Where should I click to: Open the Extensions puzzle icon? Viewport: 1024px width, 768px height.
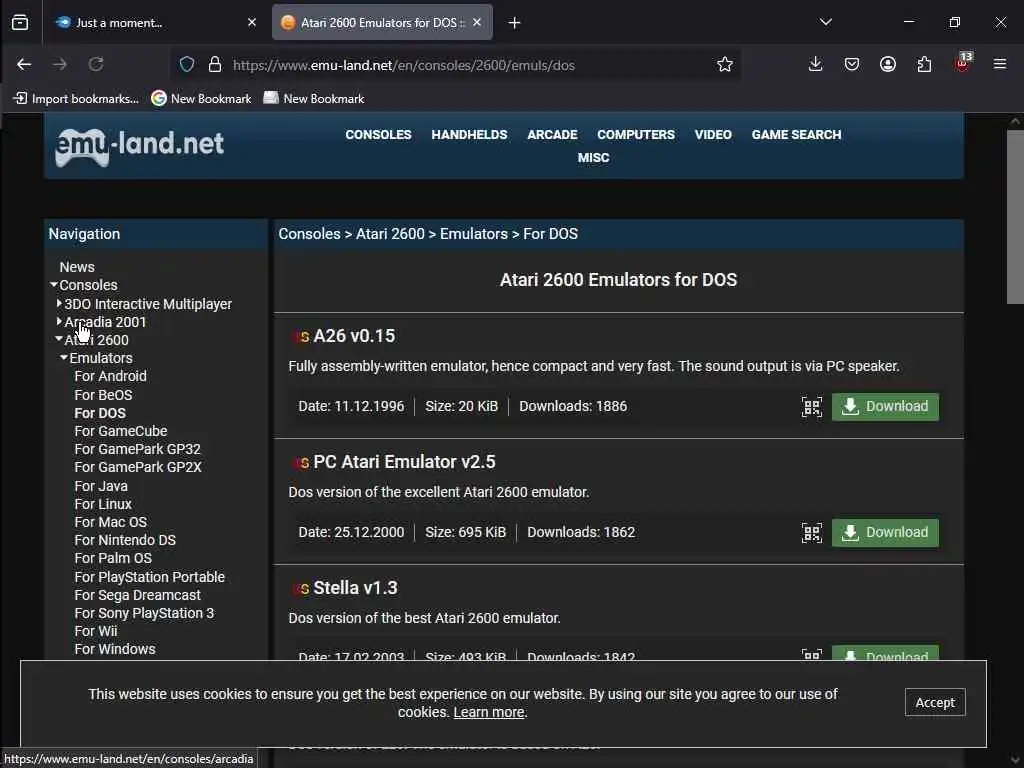point(924,64)
